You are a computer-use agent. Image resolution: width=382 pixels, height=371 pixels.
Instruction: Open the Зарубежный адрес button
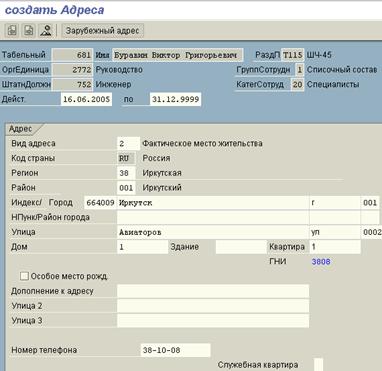tap(102, 31)
